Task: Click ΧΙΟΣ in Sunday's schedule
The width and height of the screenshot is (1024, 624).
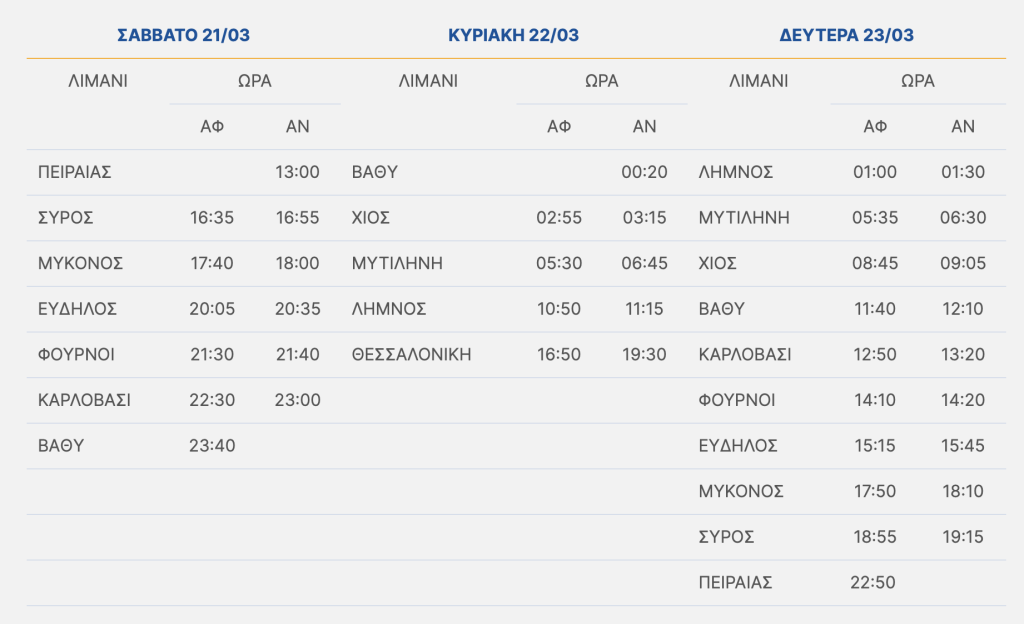Action: (370, 217)
